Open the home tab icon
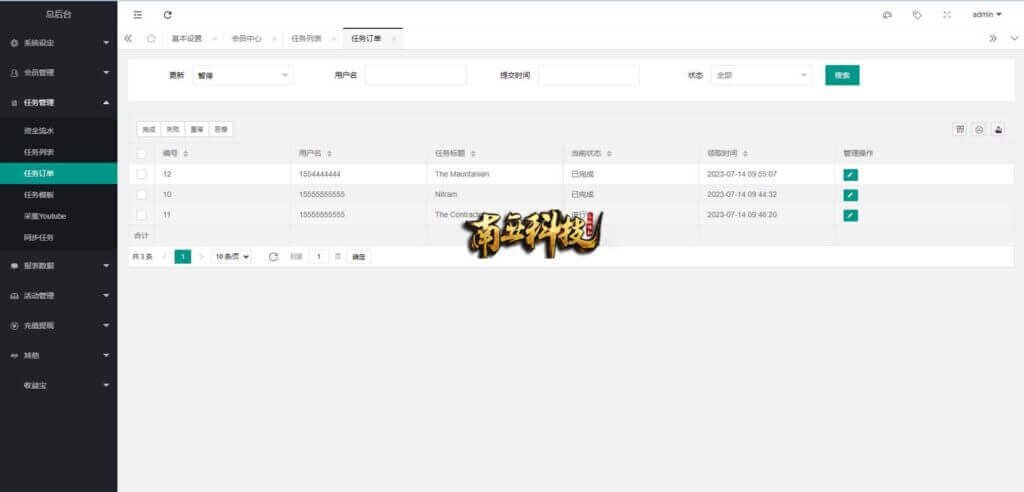Screen dimensions: 1024x492 (151, 39)
